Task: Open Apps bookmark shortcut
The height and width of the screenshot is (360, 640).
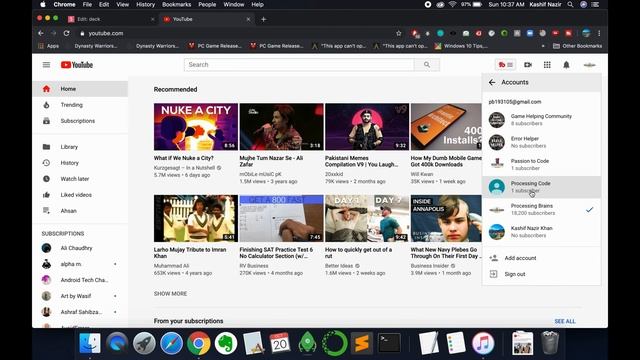Action: pos(49,46)
